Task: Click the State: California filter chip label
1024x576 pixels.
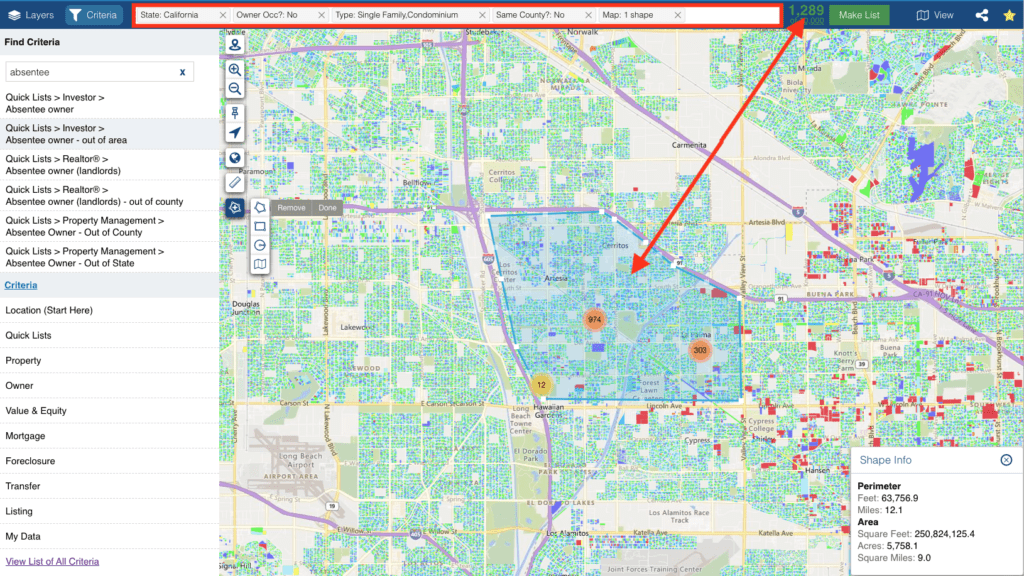Action: (169, 15)
